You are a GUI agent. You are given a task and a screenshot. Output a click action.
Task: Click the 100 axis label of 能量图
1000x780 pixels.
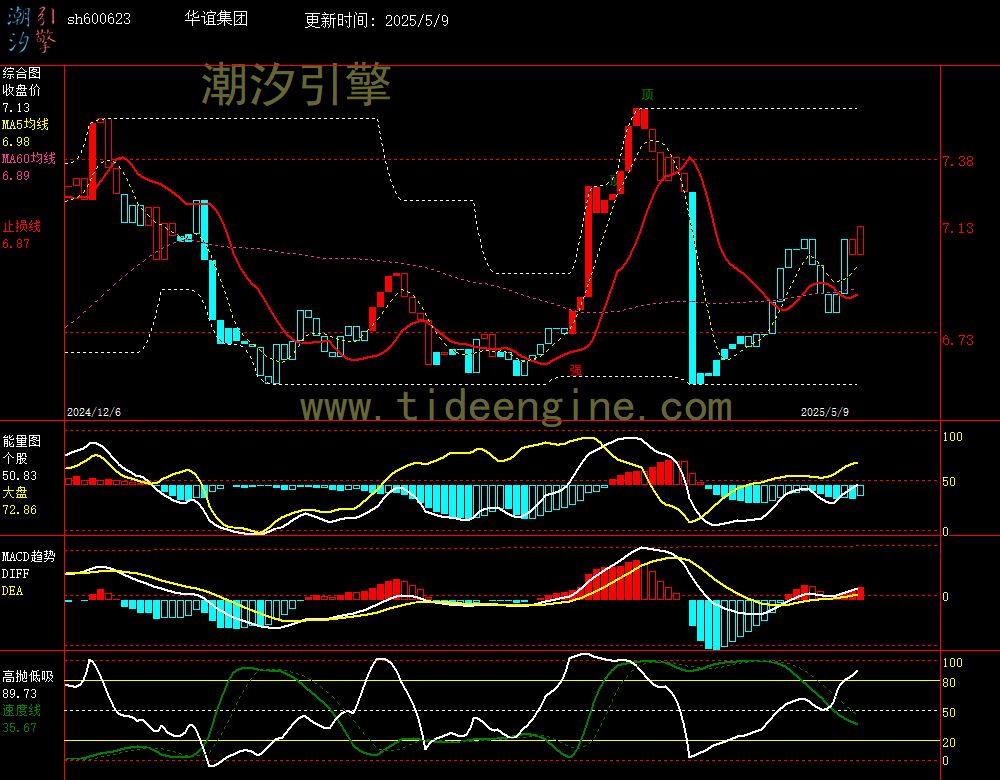[x=952, y=437]
